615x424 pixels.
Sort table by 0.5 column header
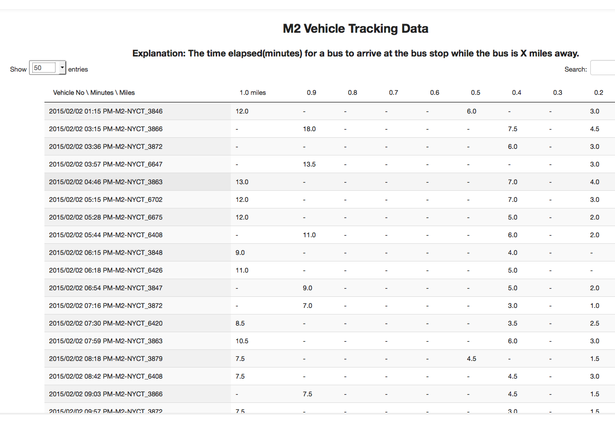475,93
